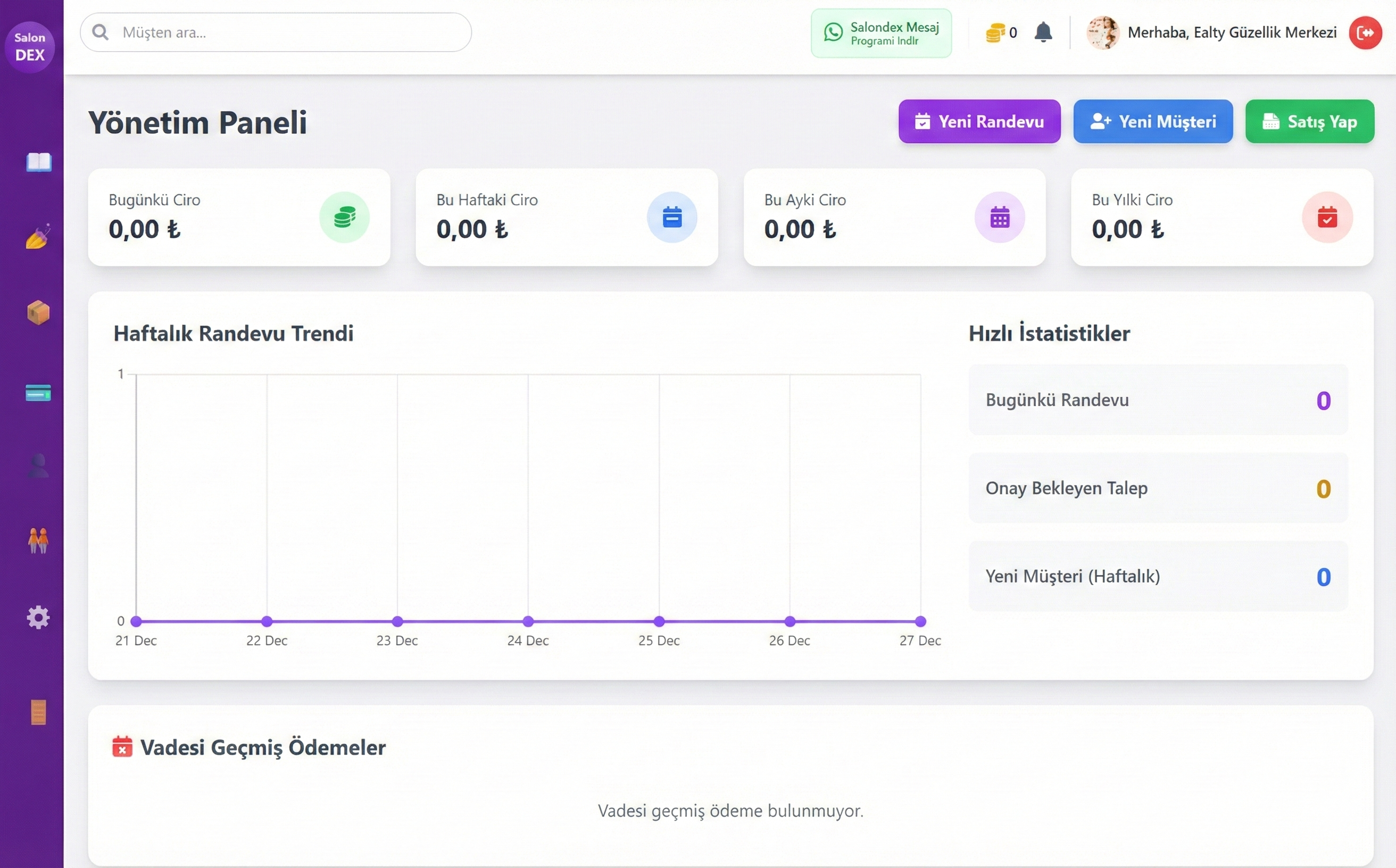The image size is (1396, 868).
Task: Open the two people sidebar icon
Action: coord(38,540)
